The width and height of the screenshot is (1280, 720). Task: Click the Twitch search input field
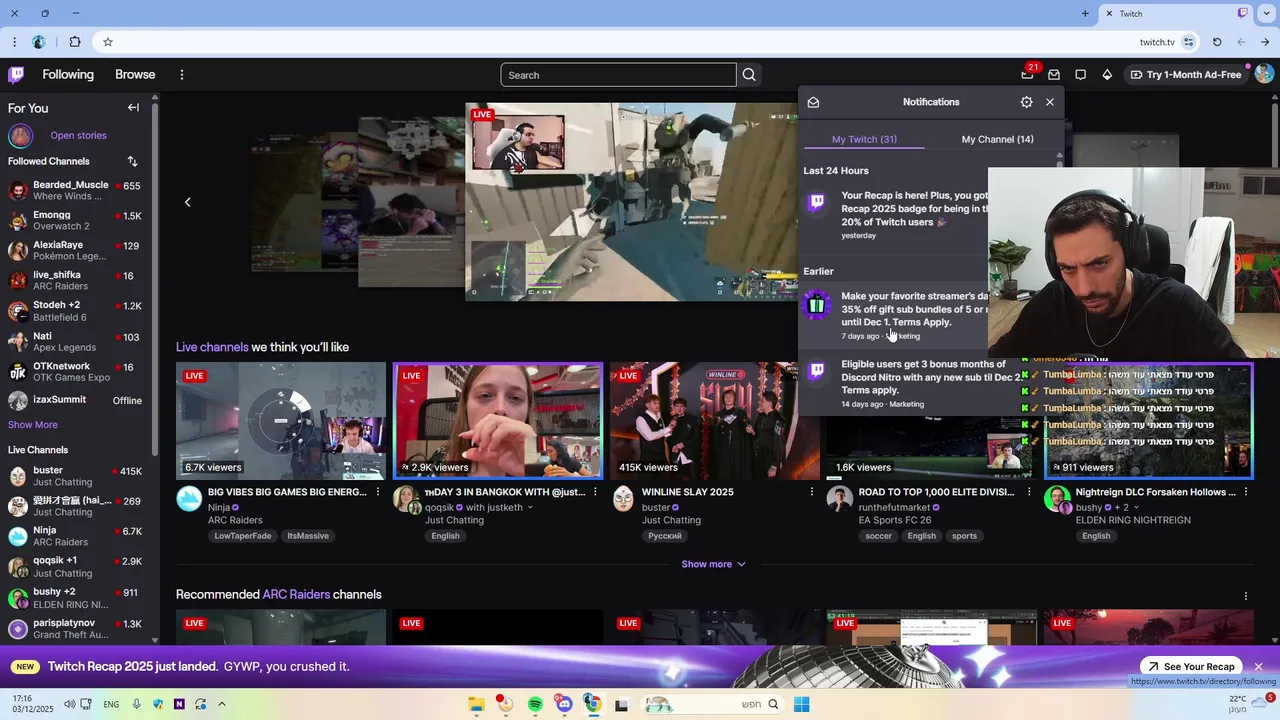(618, 75)
